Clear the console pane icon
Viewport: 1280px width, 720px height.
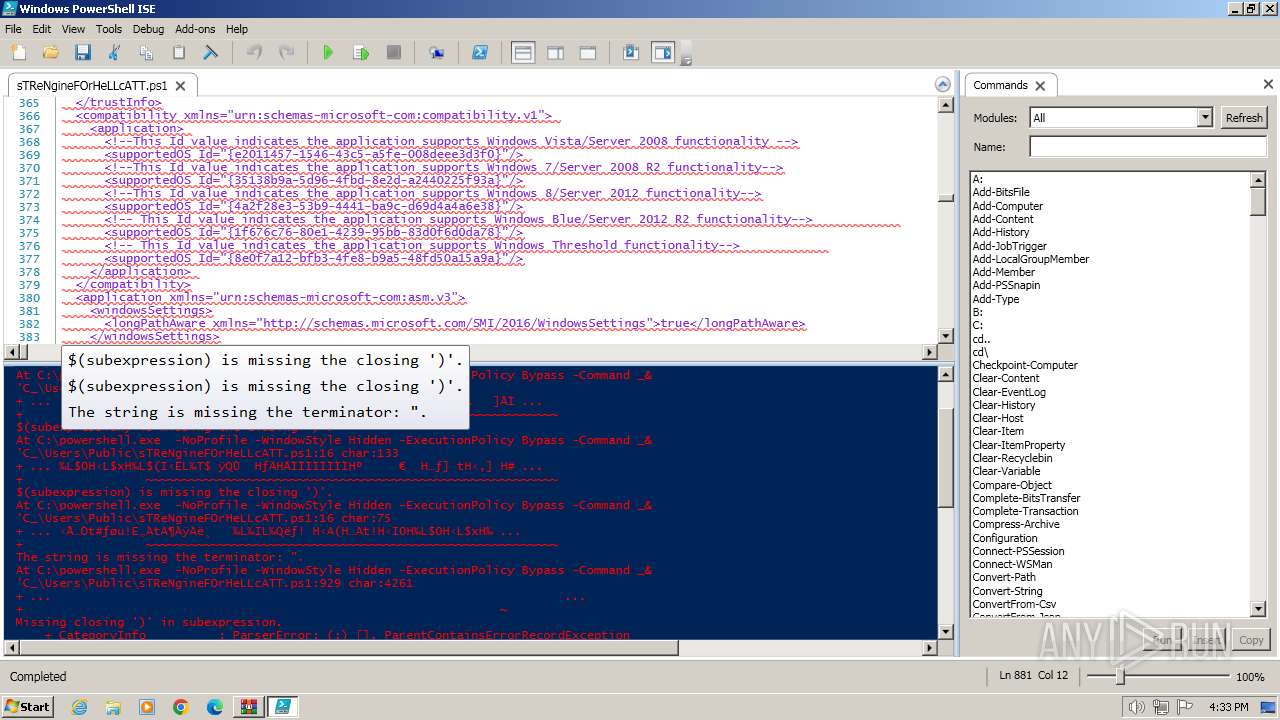pos(211,53)
